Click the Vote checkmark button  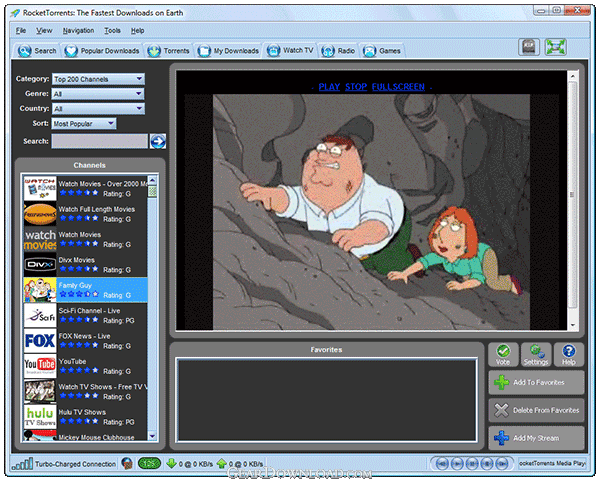pyautogui.click(x=503, y=355)
